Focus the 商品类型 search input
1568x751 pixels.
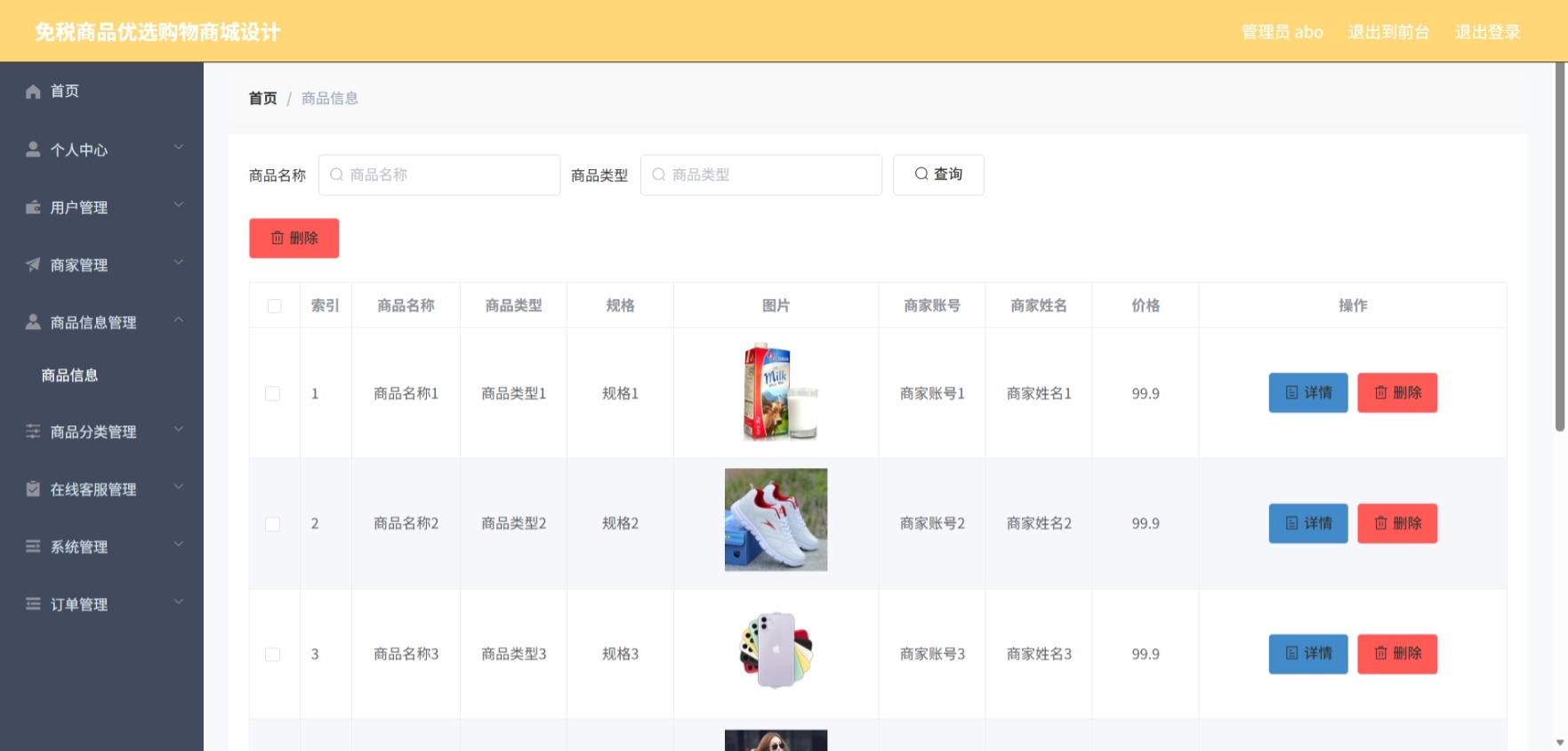761,174
